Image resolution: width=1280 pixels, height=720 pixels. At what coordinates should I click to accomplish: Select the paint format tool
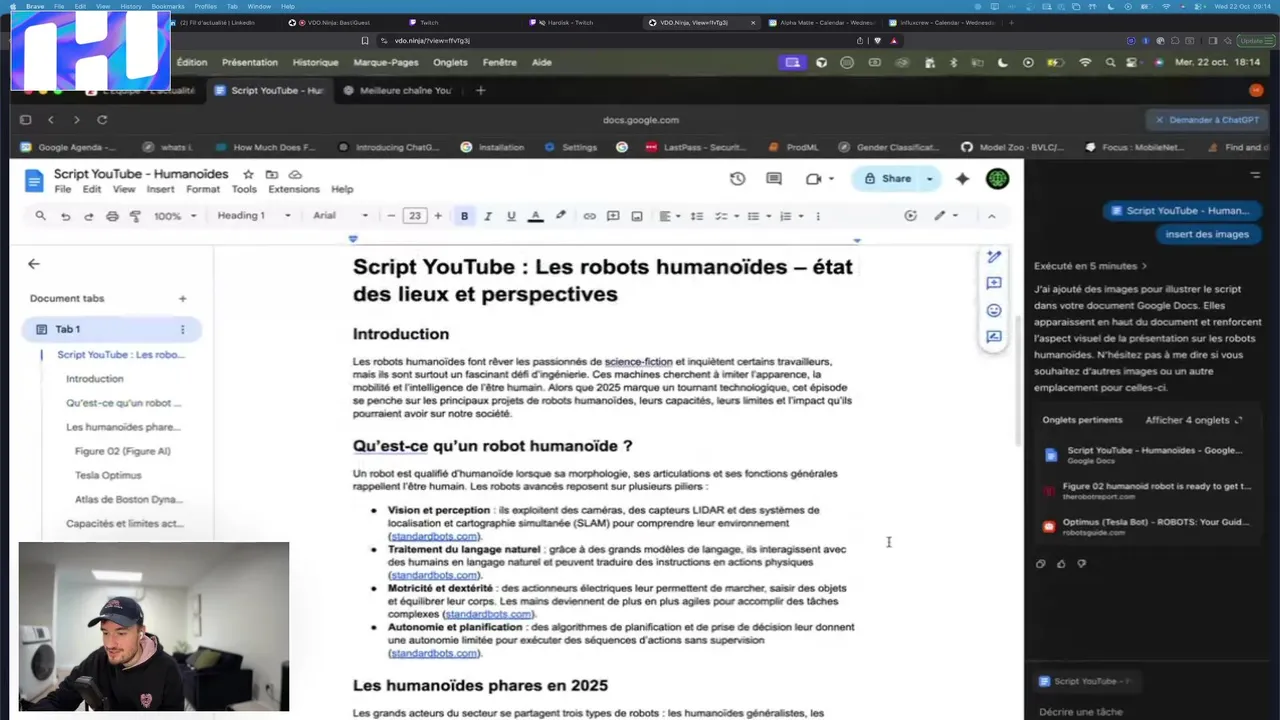point(135,216)
